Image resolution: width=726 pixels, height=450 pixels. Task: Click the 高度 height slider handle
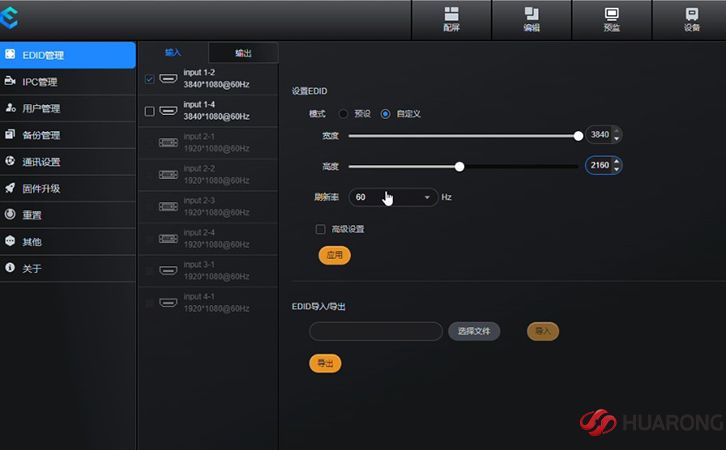tap(459, 166)
